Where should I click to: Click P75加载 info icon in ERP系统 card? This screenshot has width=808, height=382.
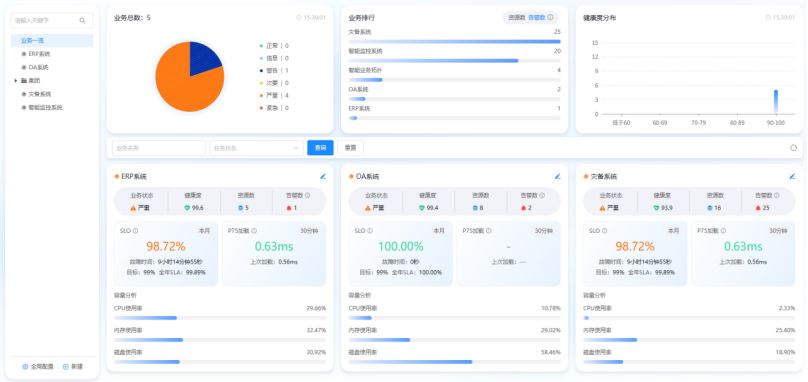(x=254, y=231)
